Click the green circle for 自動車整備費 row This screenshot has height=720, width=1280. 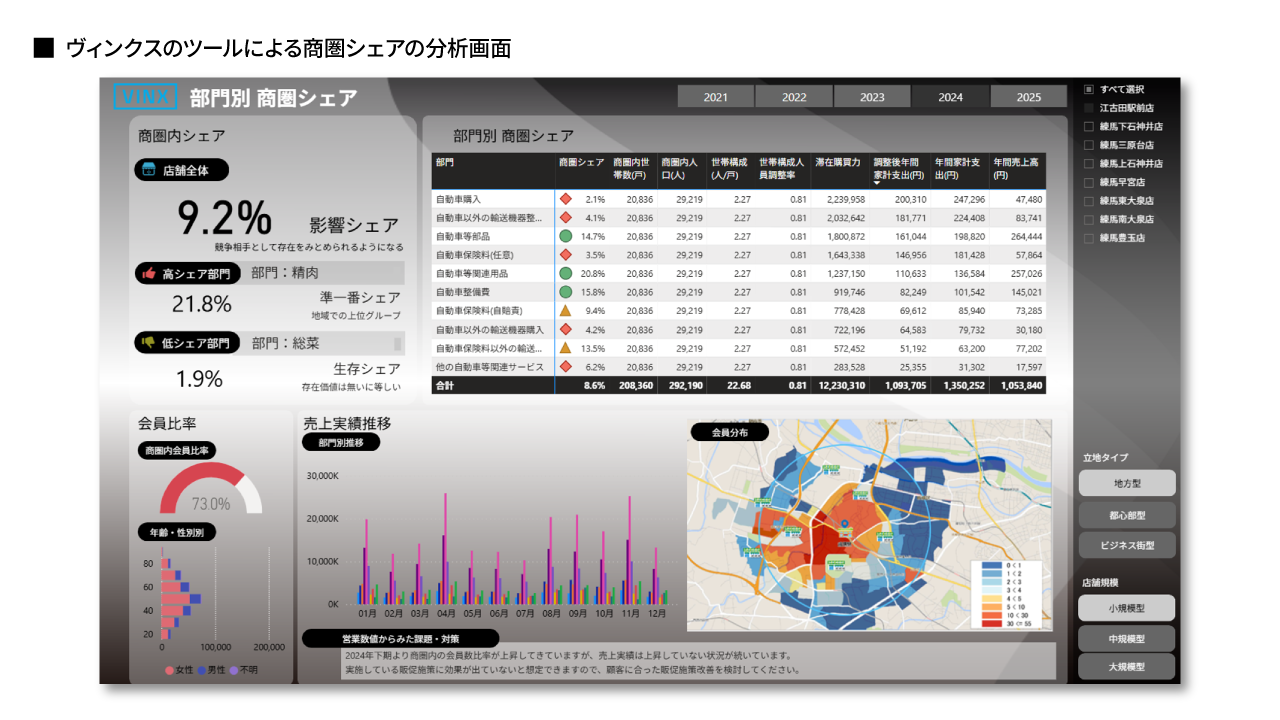[566, 292]
